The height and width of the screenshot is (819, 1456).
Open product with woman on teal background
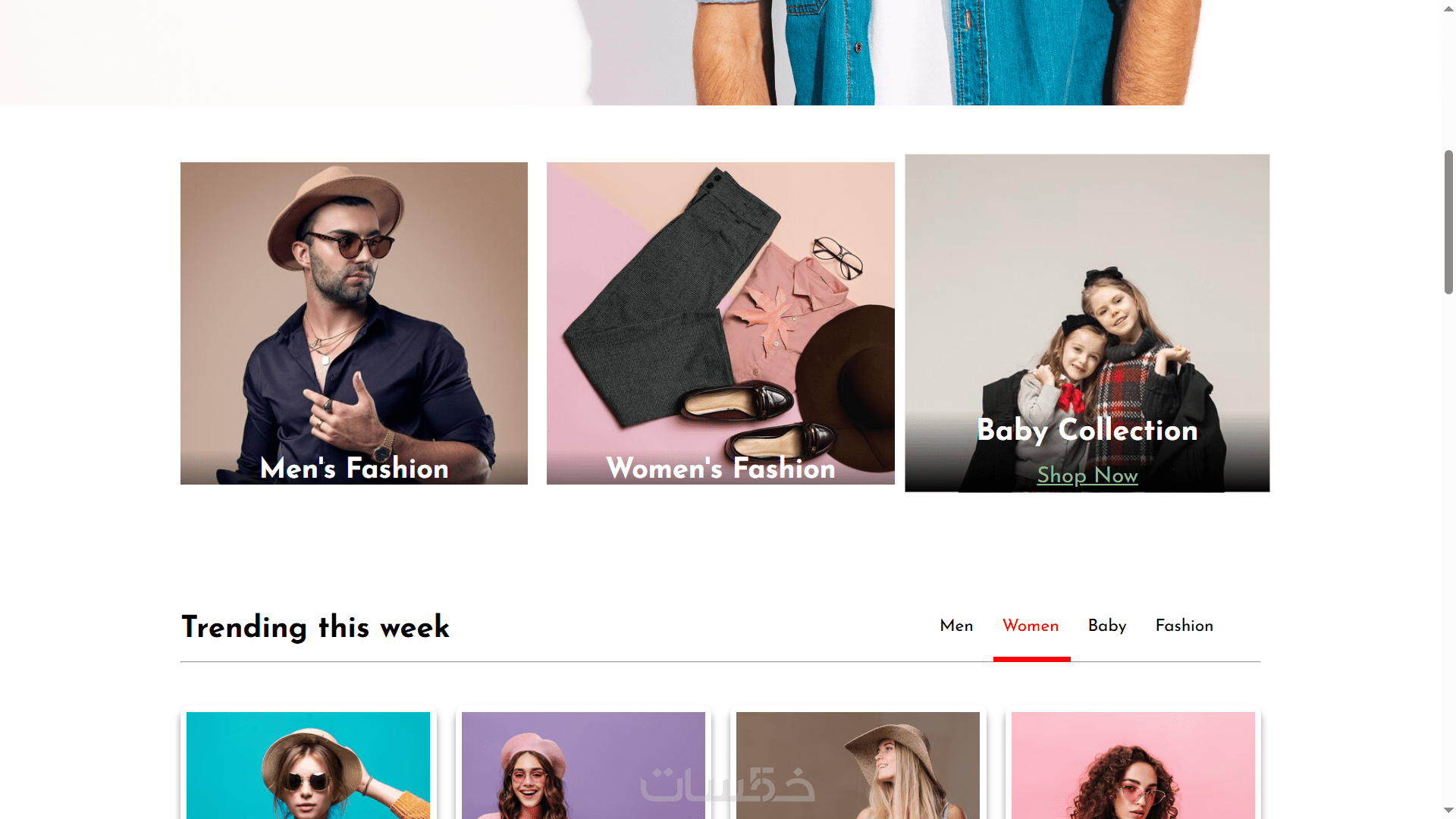308,765
